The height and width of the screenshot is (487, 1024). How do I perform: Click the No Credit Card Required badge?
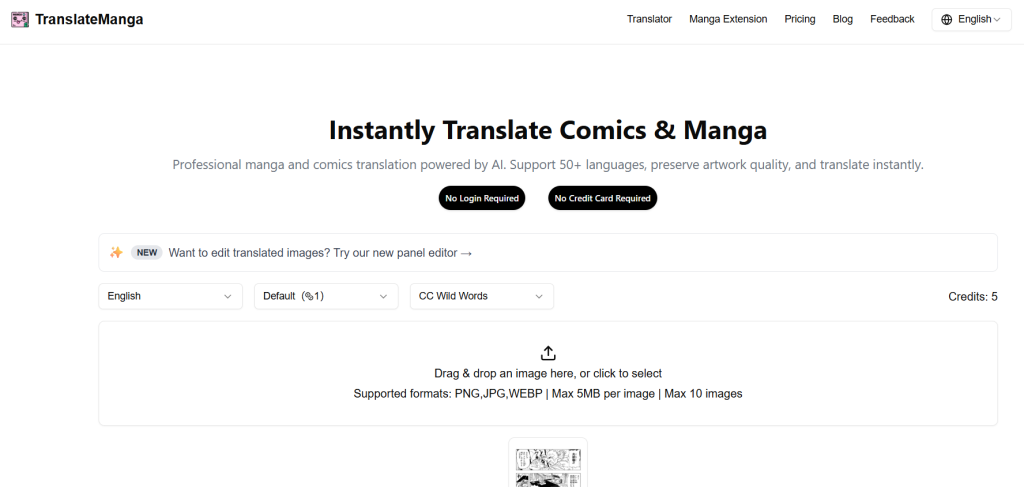coord(602,198)
